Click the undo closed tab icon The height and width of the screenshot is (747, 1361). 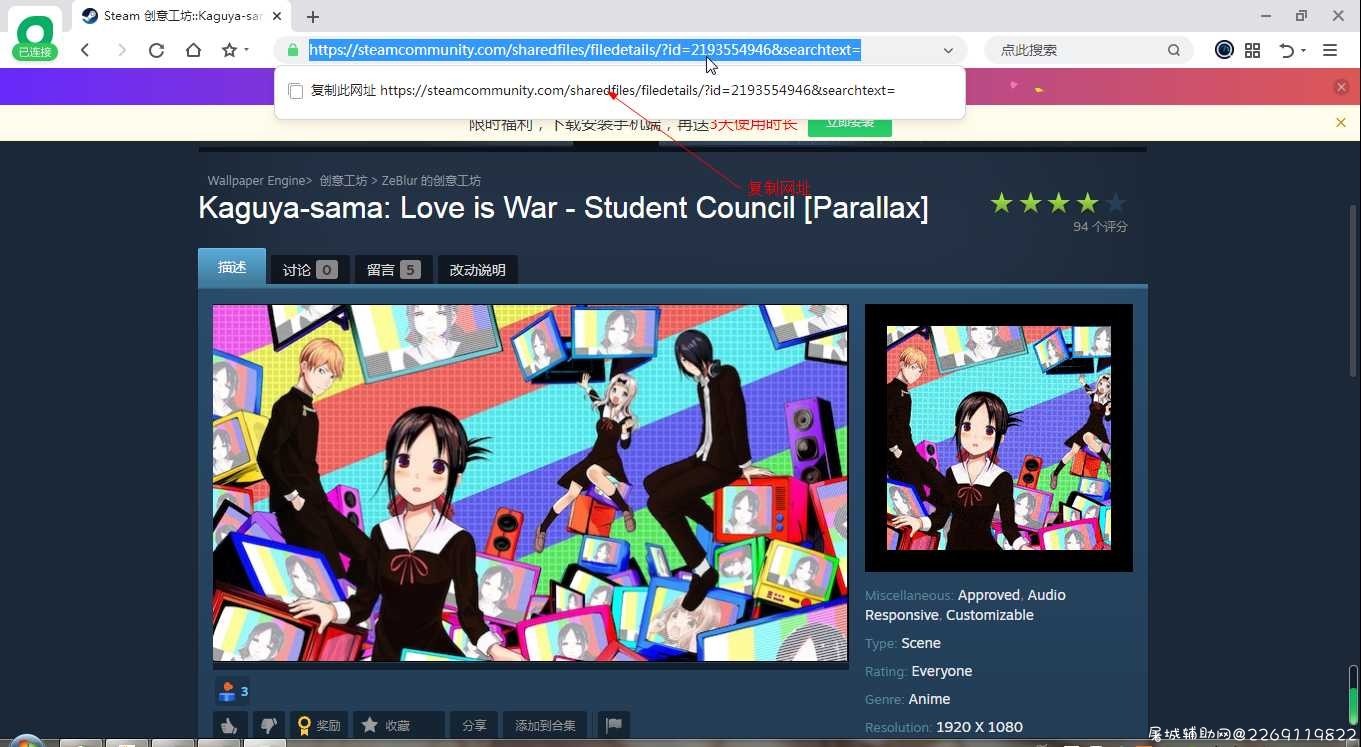[1287, 50]
